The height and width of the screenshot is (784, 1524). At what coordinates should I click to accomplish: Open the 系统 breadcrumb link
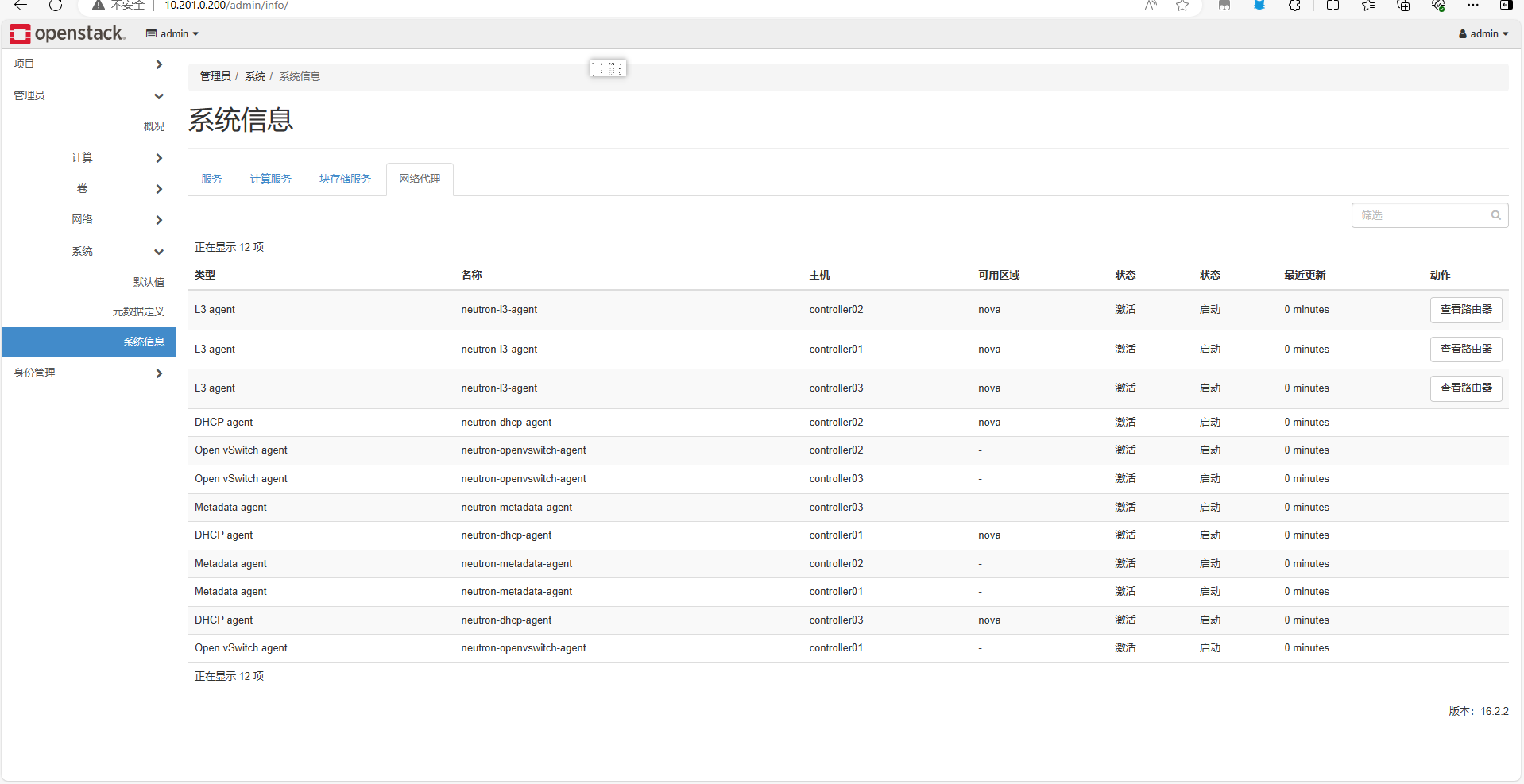[x=255, y=75]
